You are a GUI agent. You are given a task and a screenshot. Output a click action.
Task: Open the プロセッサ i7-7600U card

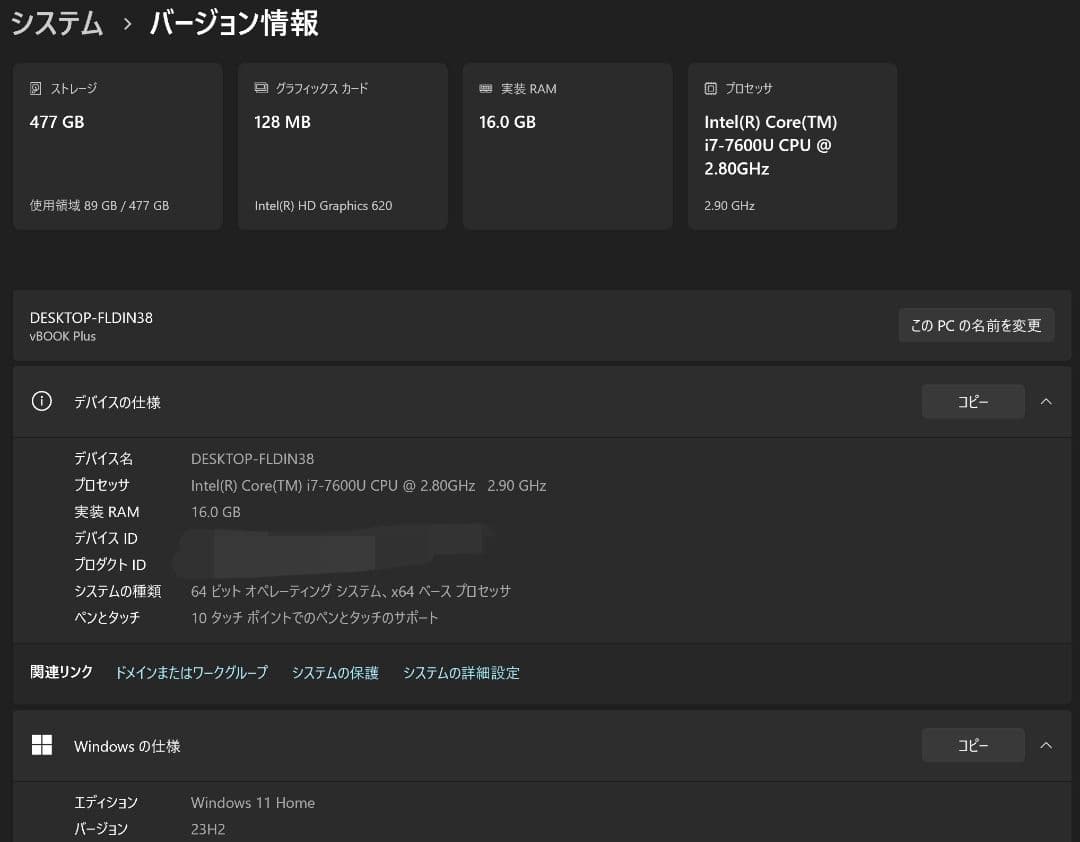(793, 146)
